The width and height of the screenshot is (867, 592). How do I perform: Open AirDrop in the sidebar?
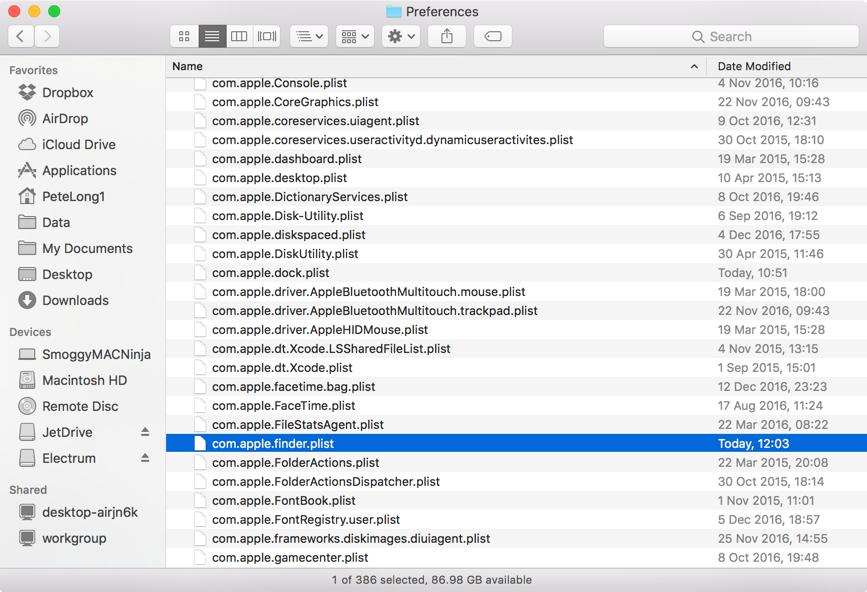(65, 118)
